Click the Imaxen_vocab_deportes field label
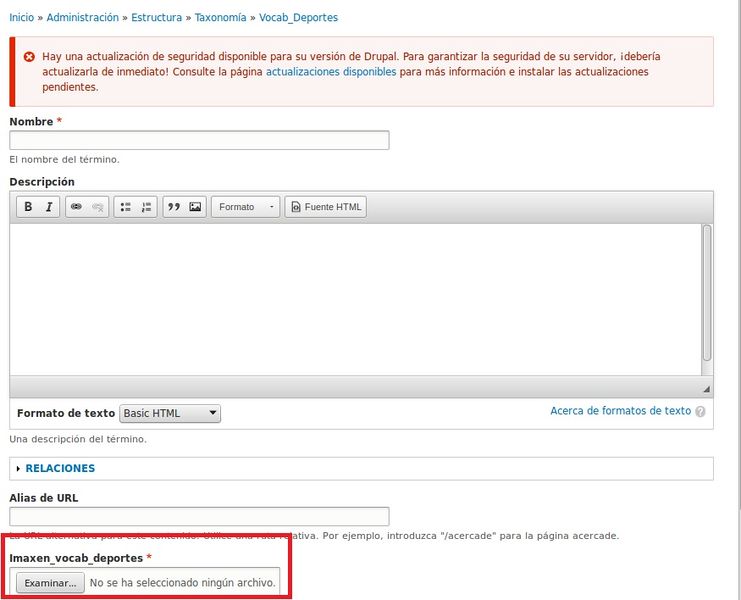 click(x=76, y=558)
